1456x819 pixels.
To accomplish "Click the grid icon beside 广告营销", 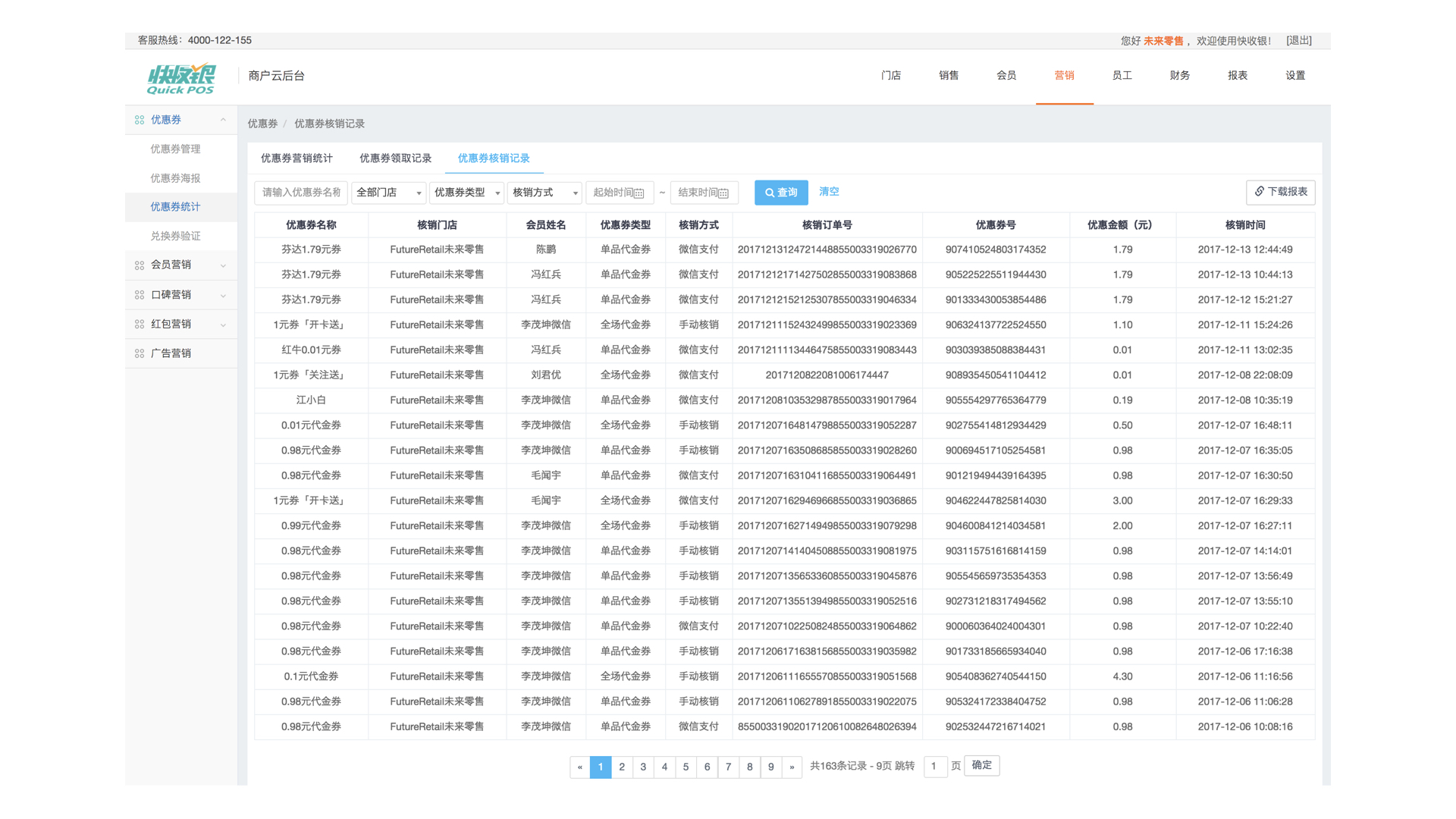I will pos(140,353).
